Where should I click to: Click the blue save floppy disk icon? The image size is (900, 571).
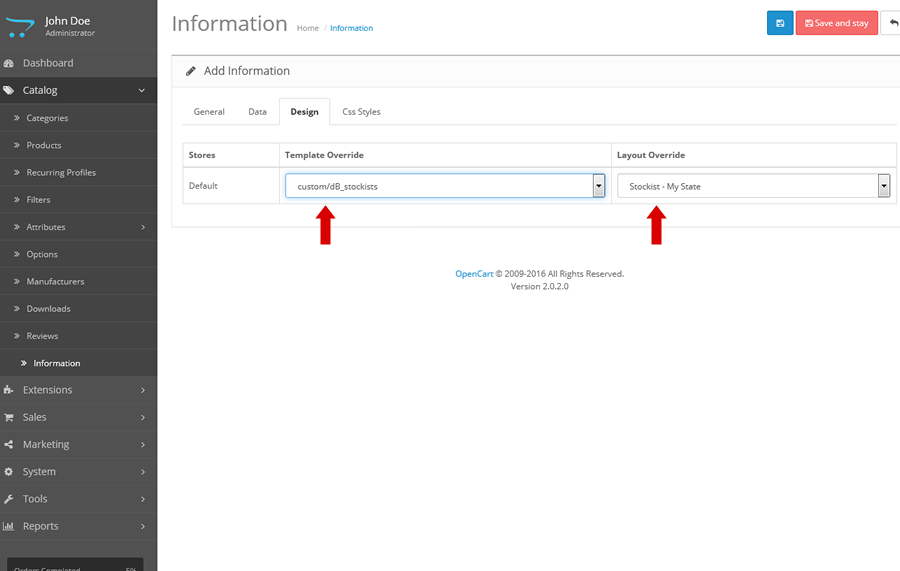tap(780, 23)
